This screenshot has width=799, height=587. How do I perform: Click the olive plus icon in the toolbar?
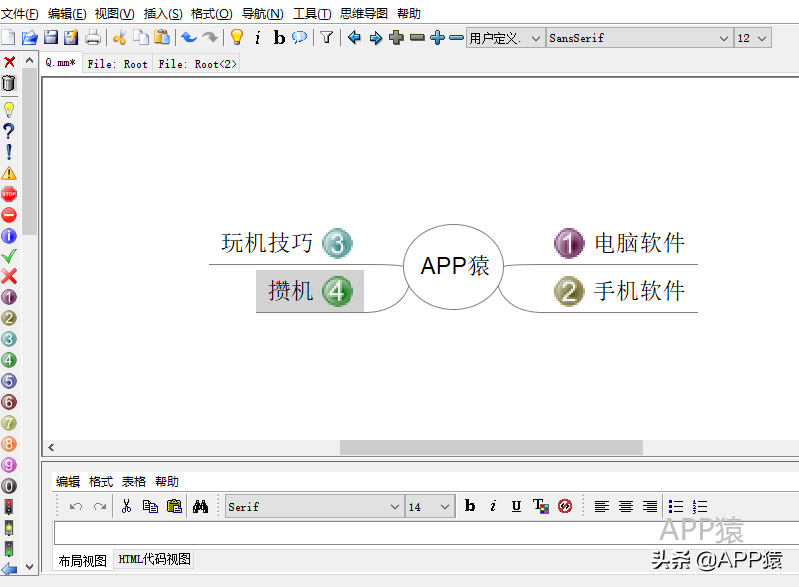[396, 38]
